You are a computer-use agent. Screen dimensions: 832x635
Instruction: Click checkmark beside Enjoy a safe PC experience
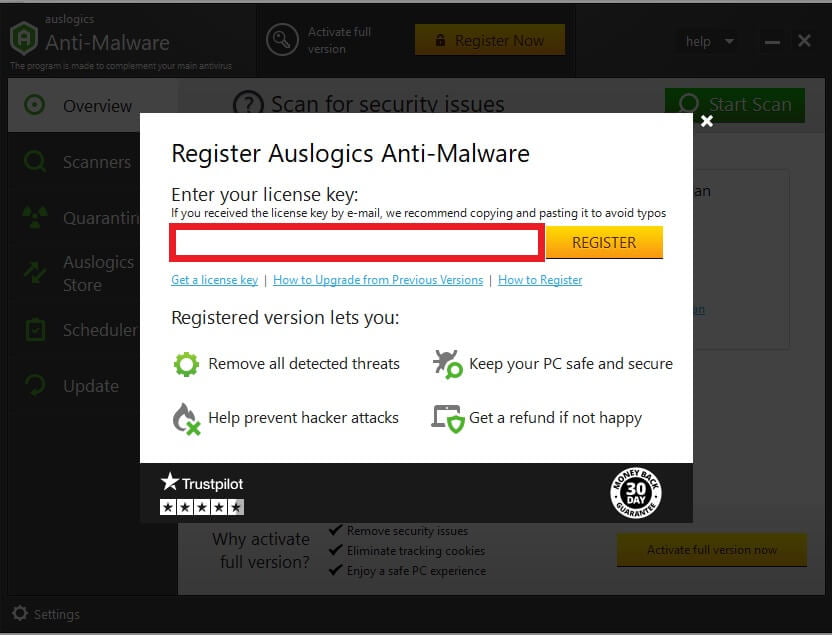point(335,570)
